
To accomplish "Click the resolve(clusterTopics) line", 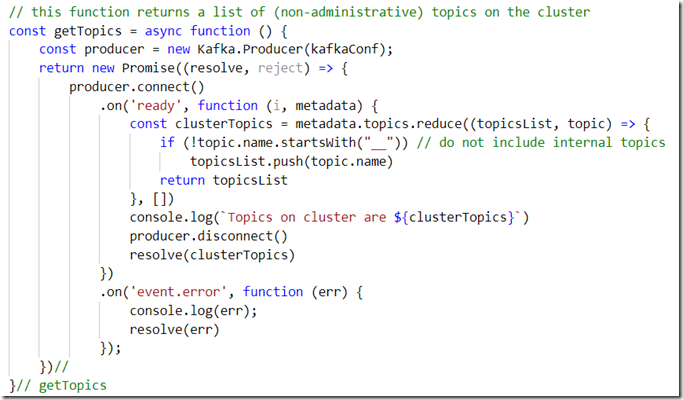I will pos(212,255).
